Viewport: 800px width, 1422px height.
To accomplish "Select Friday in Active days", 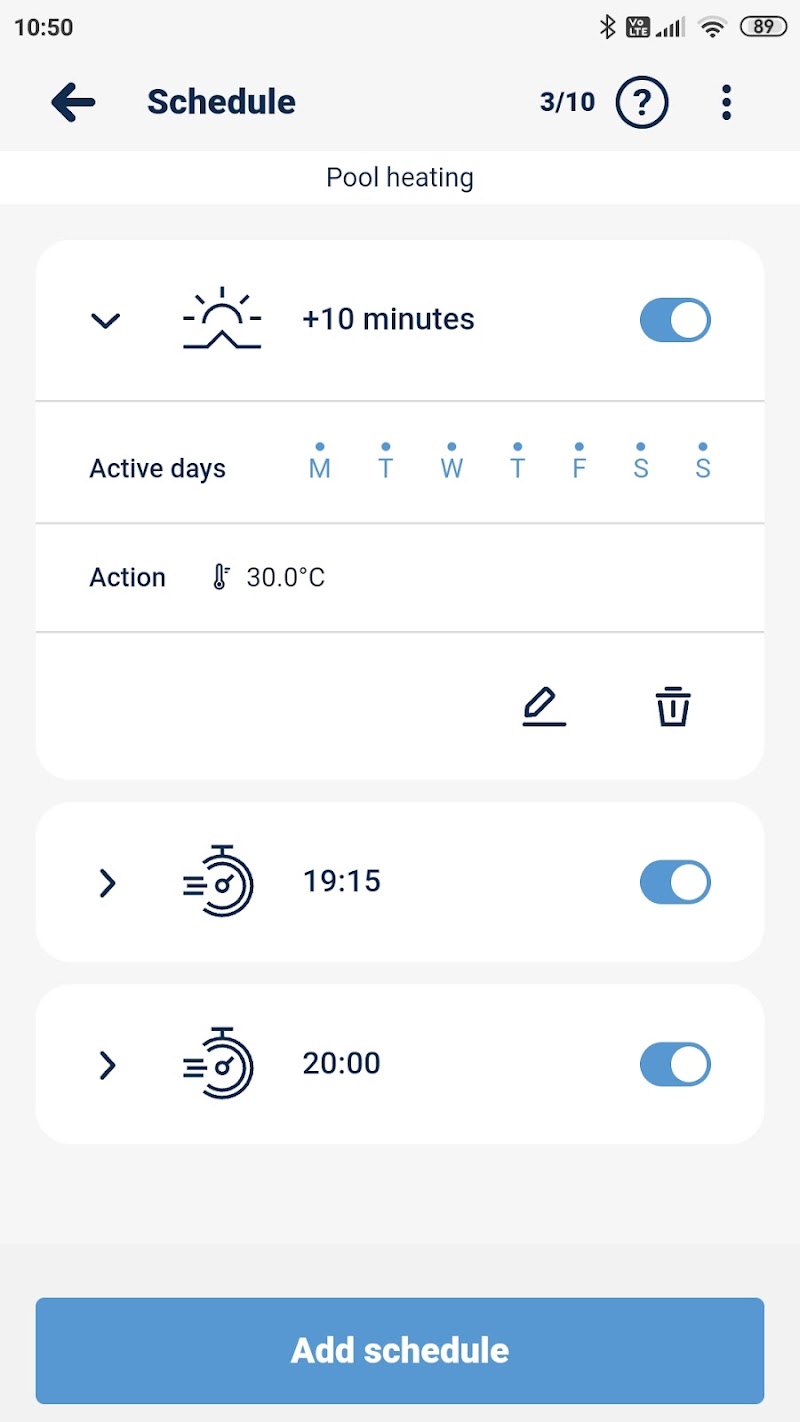I will (x=579, y=465).
